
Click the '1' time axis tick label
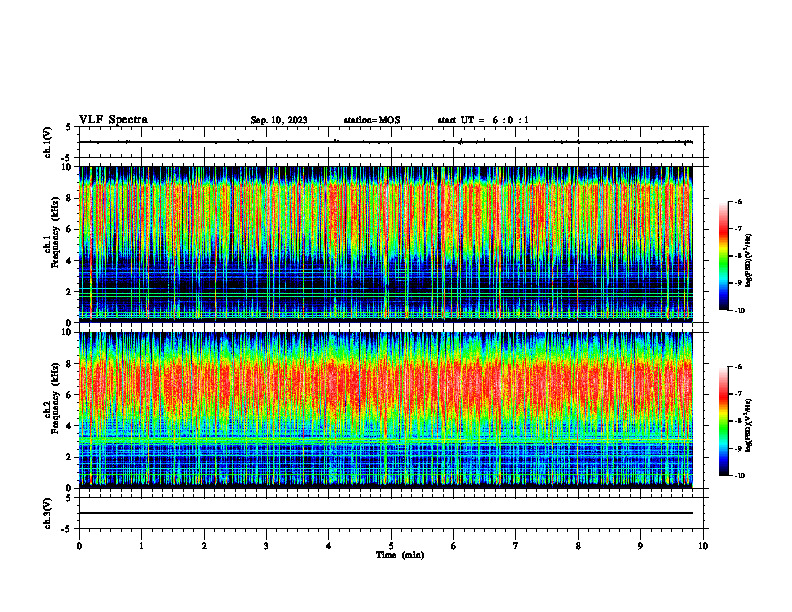coord(141,546)
